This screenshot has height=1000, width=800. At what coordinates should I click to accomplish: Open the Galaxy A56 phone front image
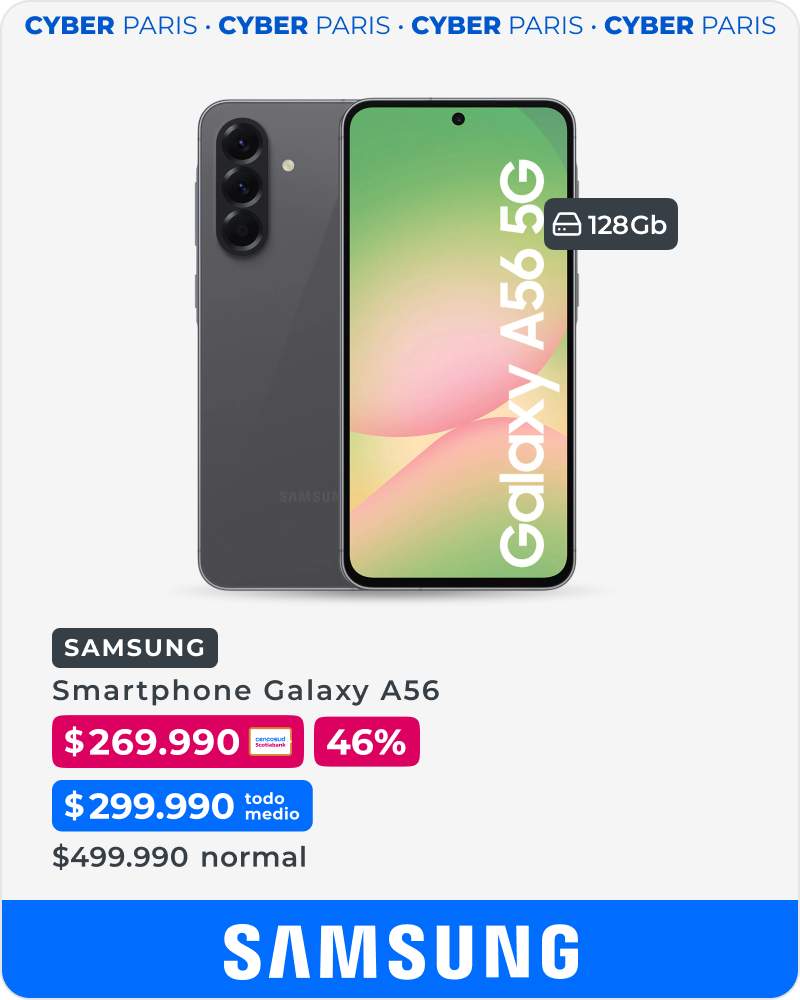(x=458, y=344)
